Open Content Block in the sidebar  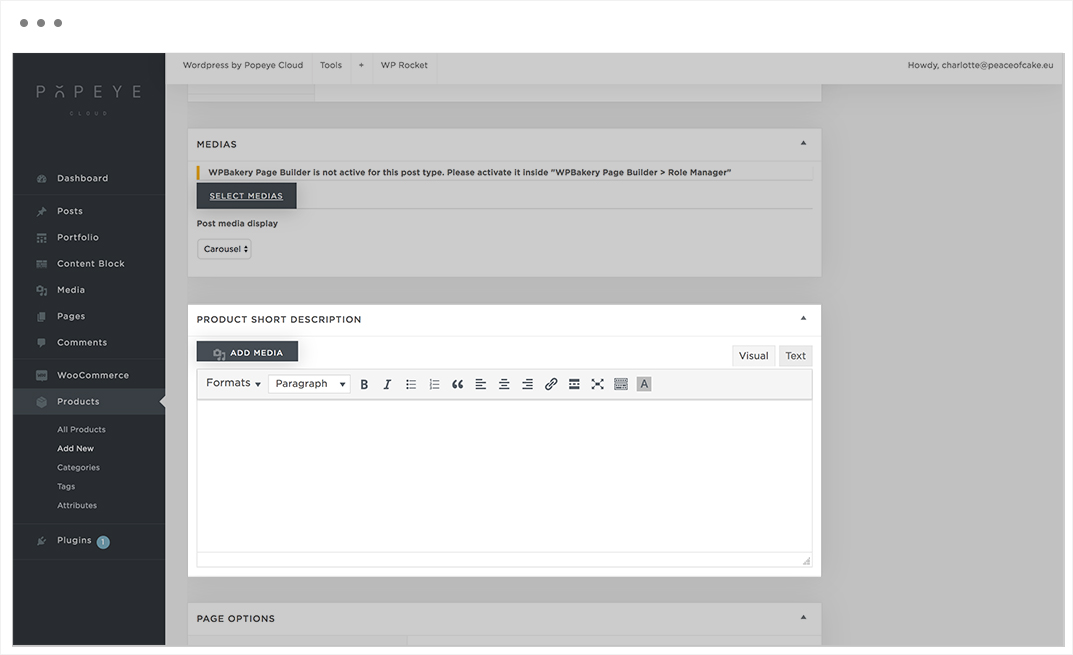[x=89, y=264]
